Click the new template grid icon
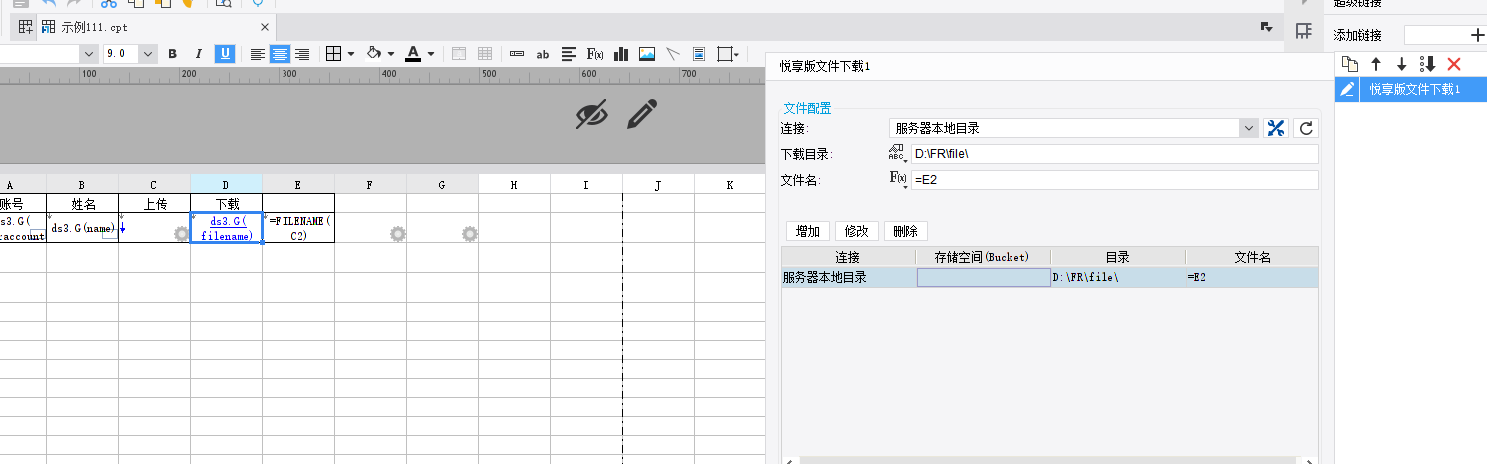Viewport: 1487px width, 464px height. pos(25,27)
